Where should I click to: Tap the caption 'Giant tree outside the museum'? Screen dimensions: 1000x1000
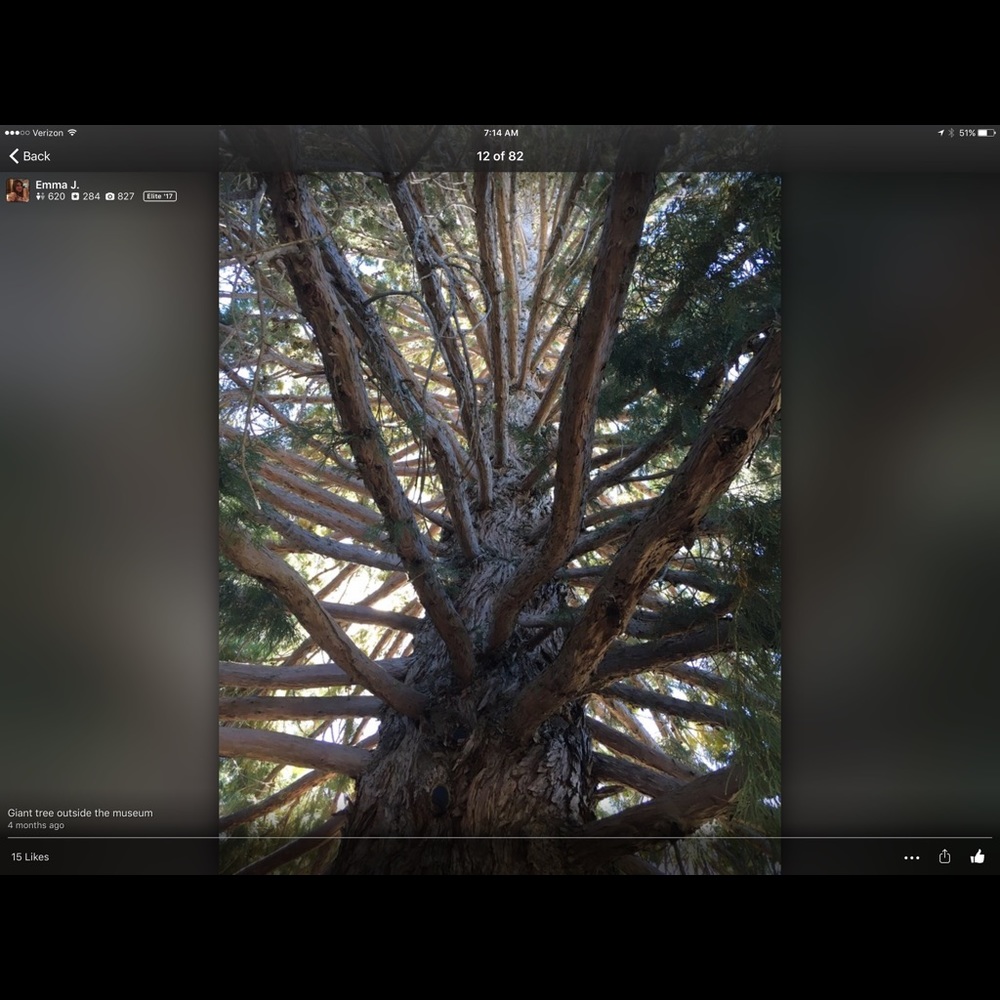pyautogui.click(x=80, y=813)
